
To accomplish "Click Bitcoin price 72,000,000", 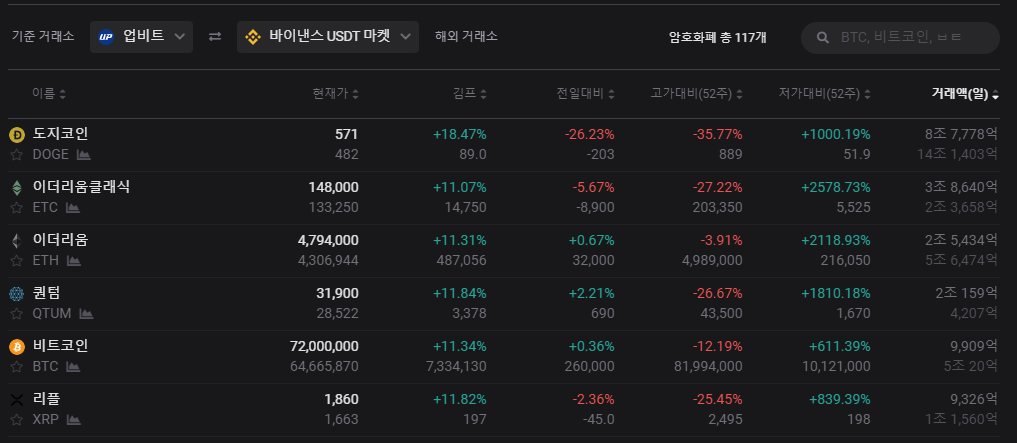I will [324, 346].
